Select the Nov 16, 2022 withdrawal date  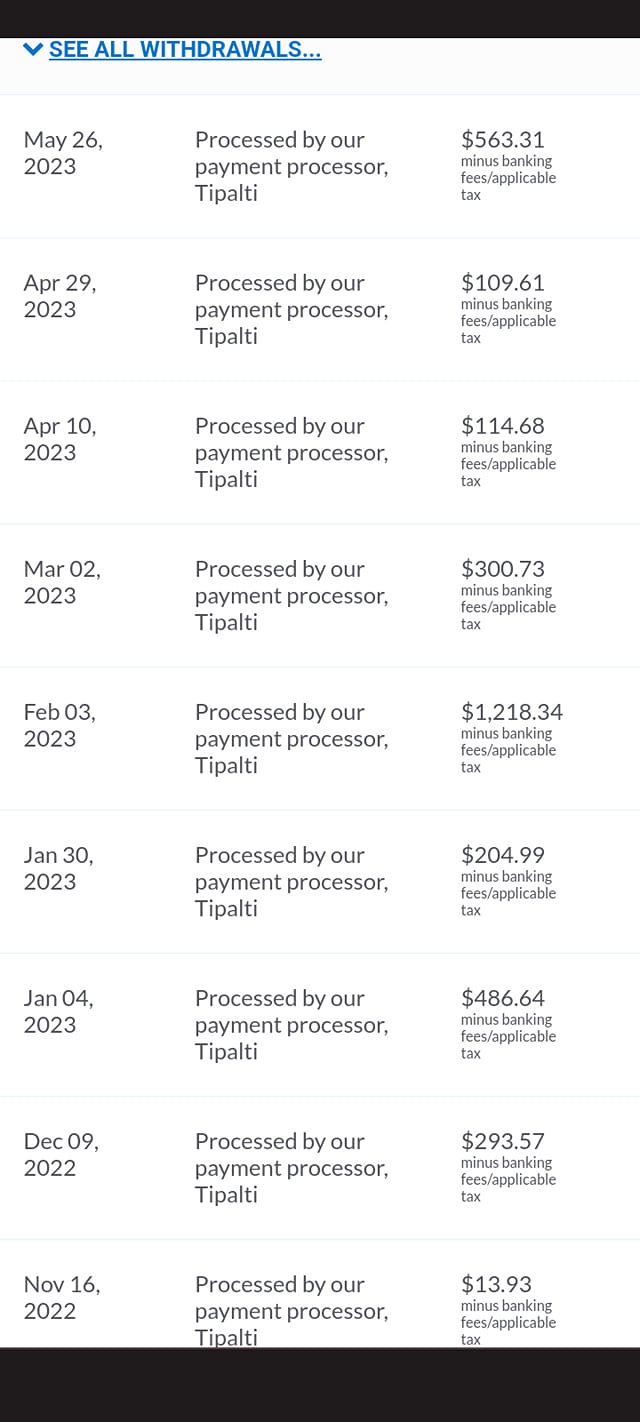[x=62, y=1297]
